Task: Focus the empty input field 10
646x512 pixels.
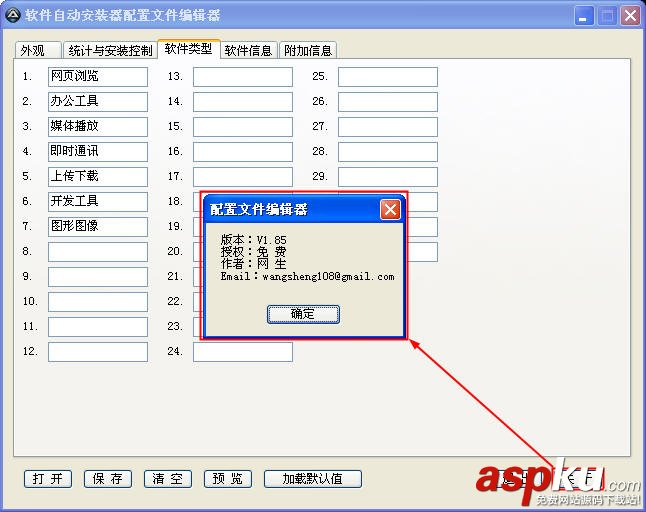Action: [98, 302]
